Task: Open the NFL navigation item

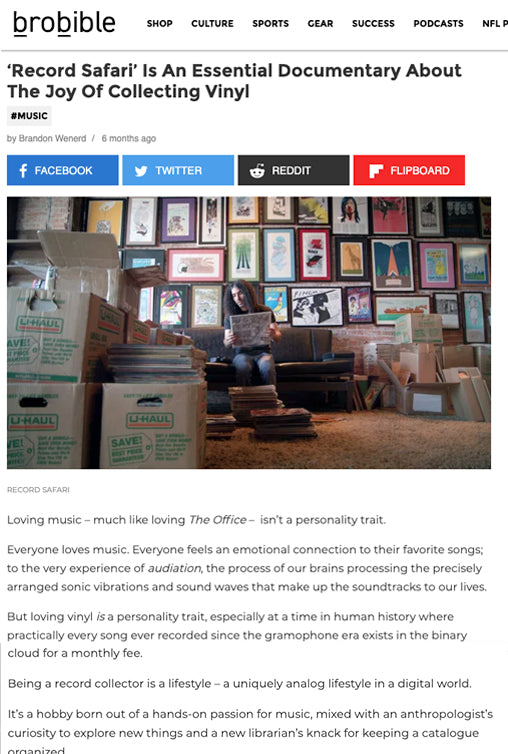Action: point(495,24)
